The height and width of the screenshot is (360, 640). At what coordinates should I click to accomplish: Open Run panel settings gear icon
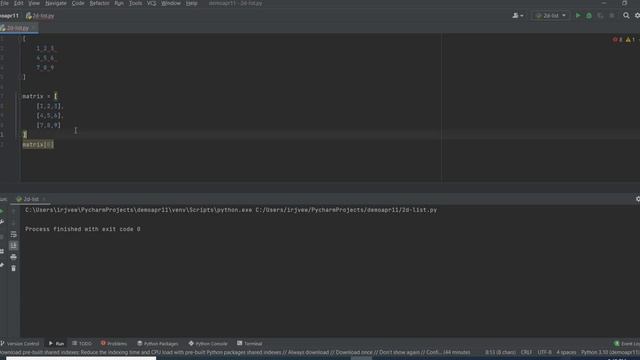tap(637, 199)
